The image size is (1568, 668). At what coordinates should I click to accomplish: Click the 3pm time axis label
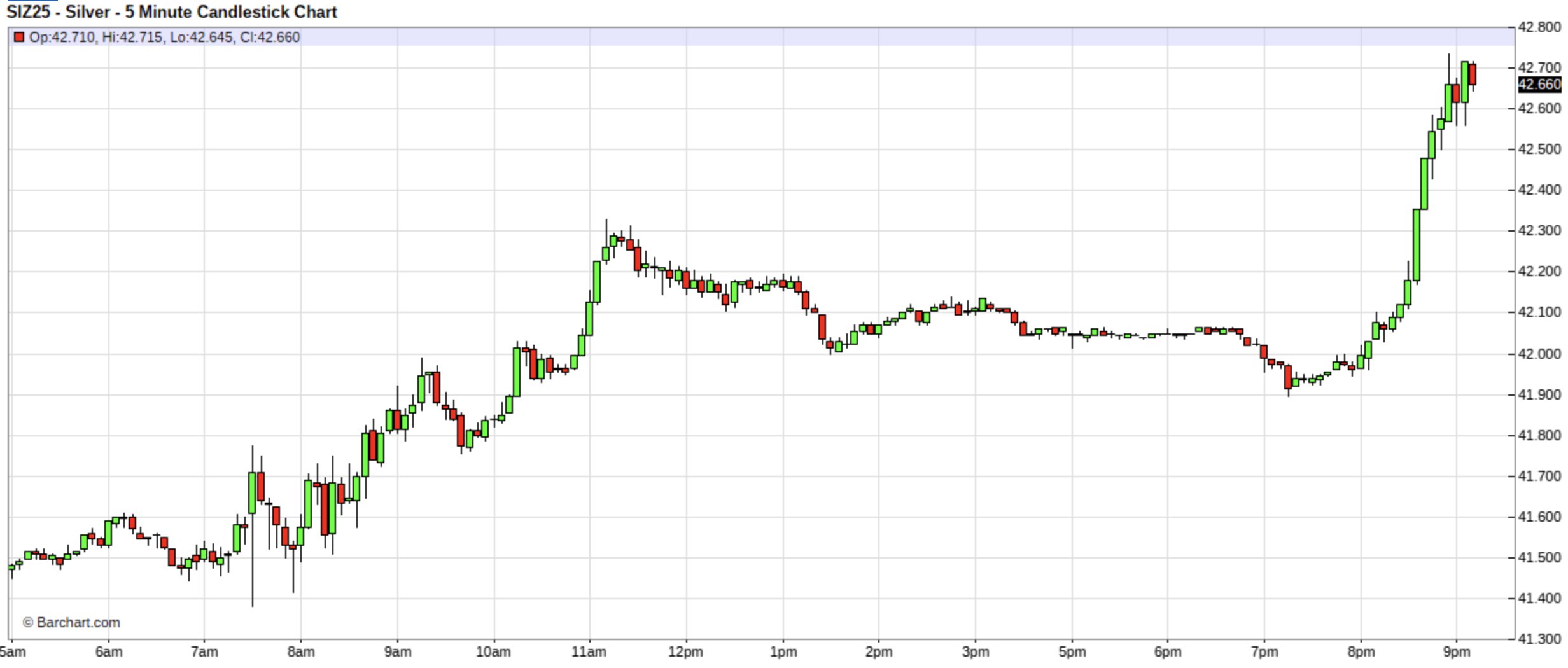coord(976,652)
